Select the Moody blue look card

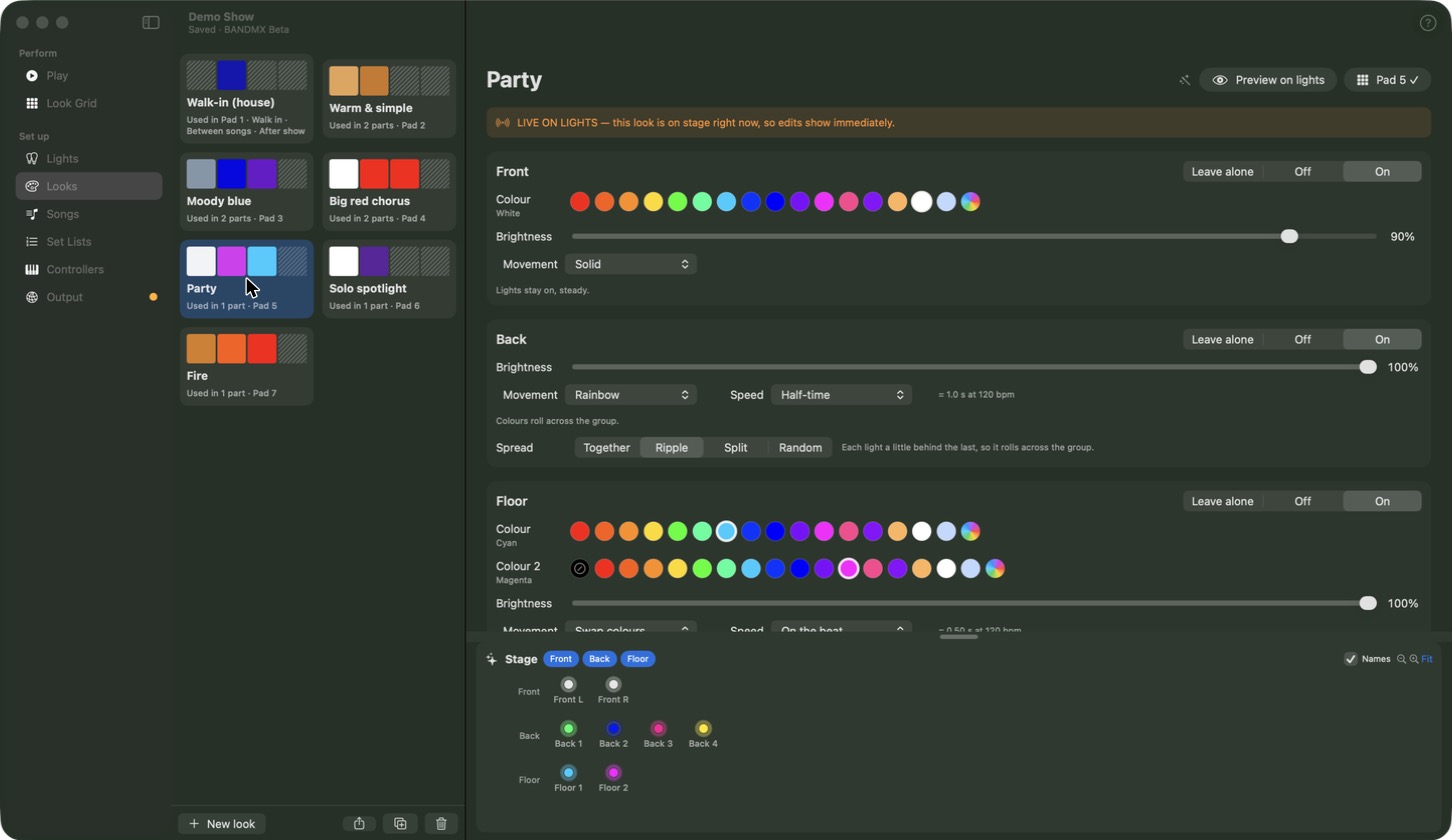pyautogui.click(x=247, y=191)
